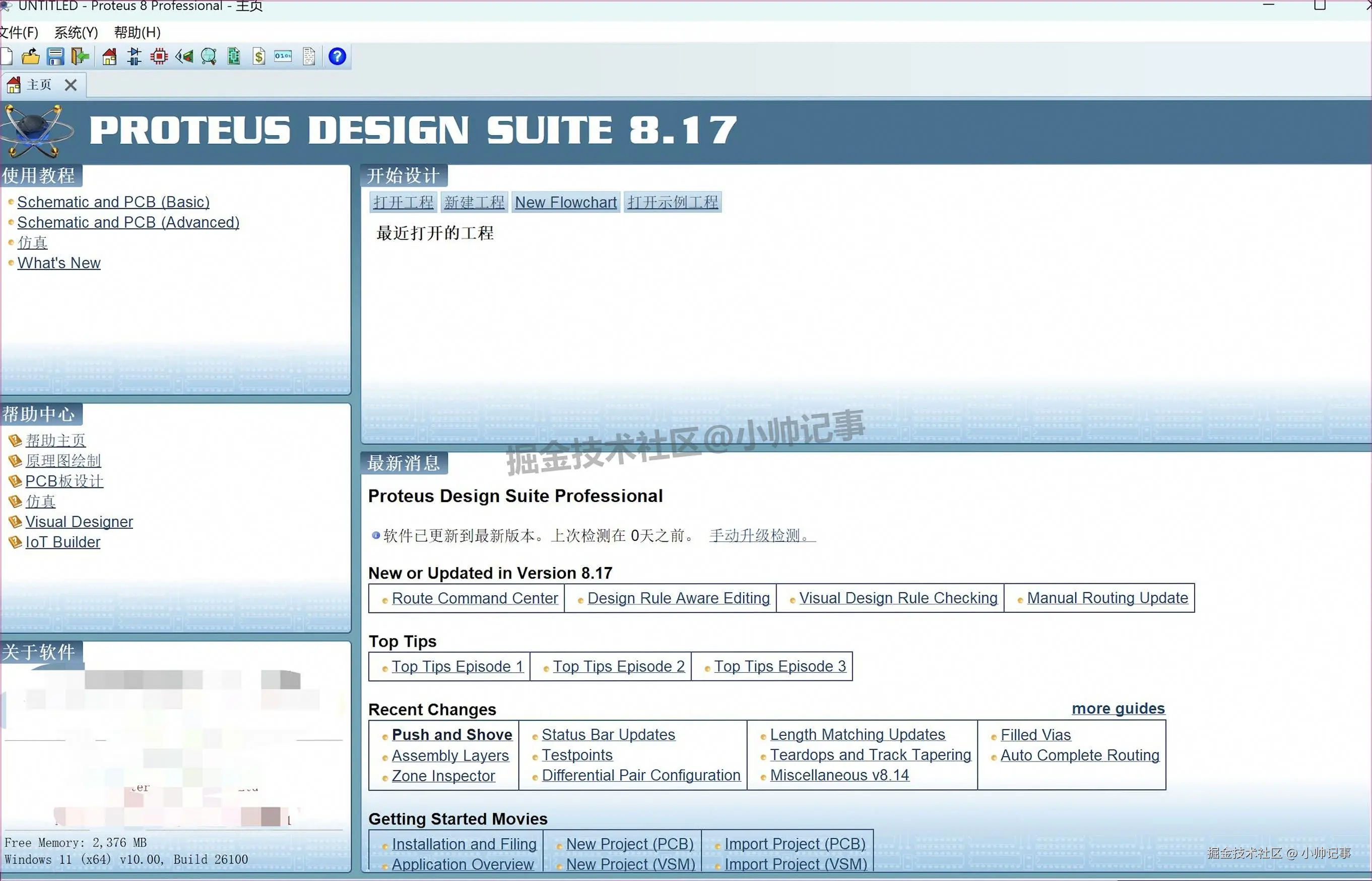This screenshot has width=1372, height=881.
Task: Open the New Flowchart link
Action: coord(565,202)
